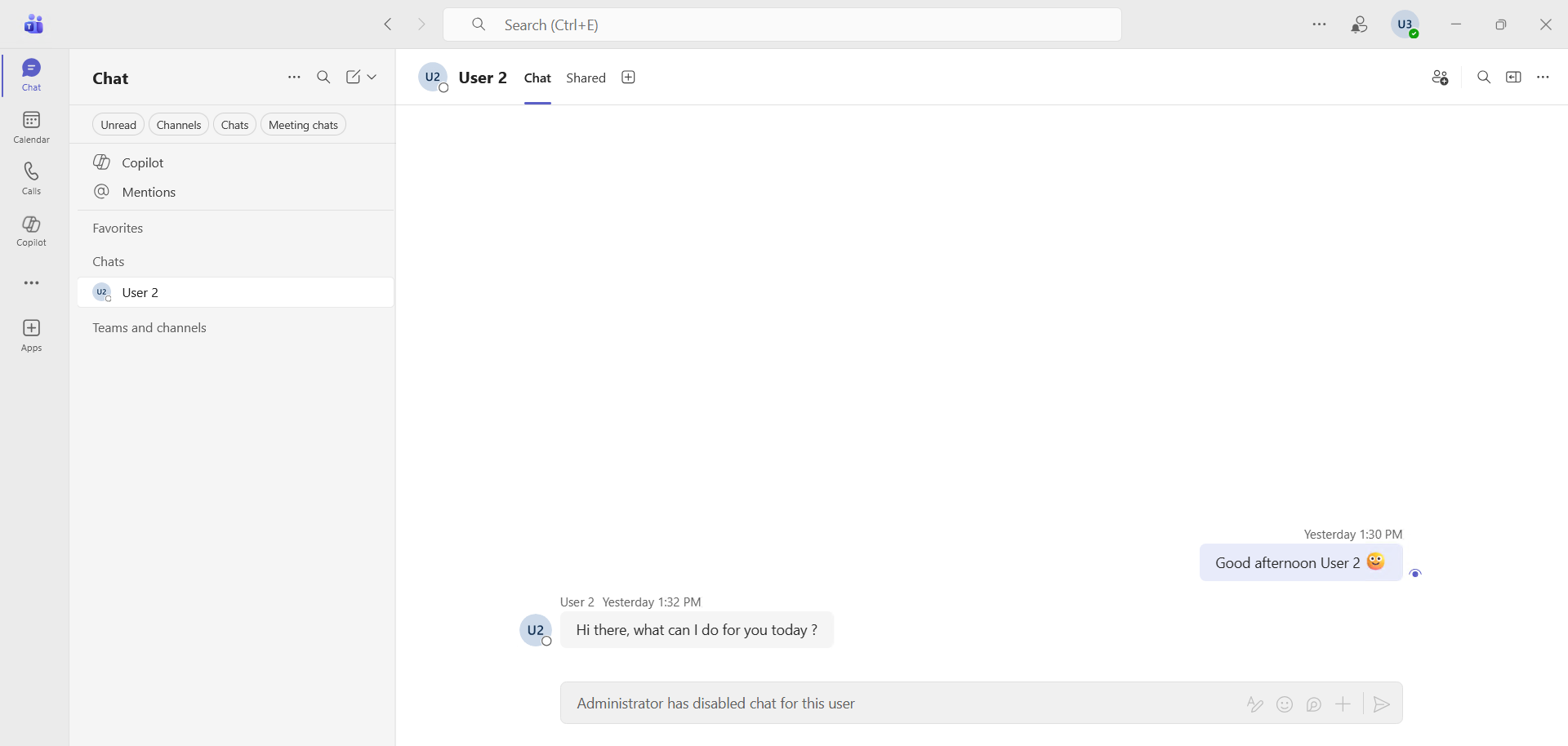The width and height of the screenshot is (1568, 746).
Task: Toggle the Meeting chats filter
Action: coord(303,125)
